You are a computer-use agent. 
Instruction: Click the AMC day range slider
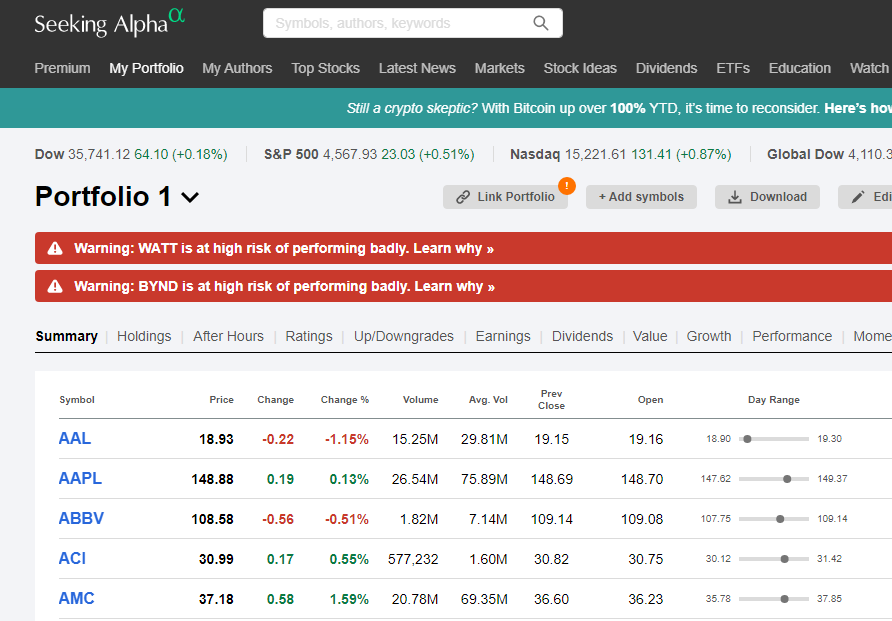[774, 599]
